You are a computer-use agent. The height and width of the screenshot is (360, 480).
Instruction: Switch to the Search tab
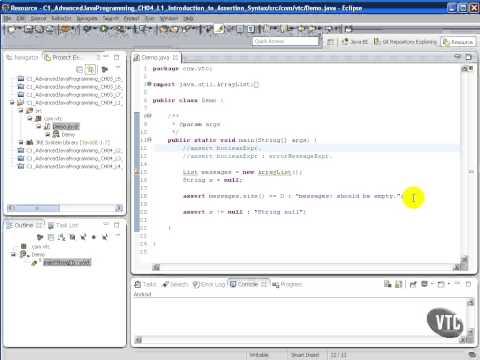(x=175, y=284)
